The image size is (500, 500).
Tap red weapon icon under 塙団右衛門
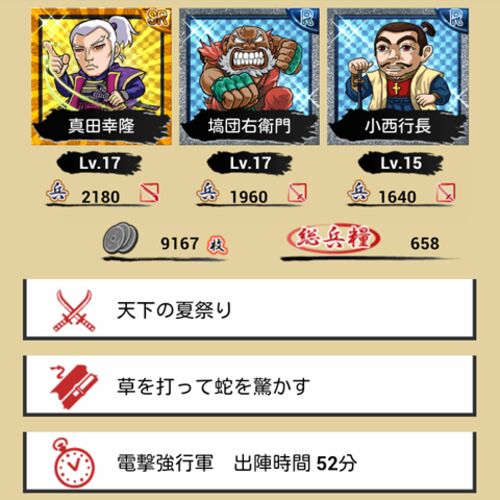297,192
